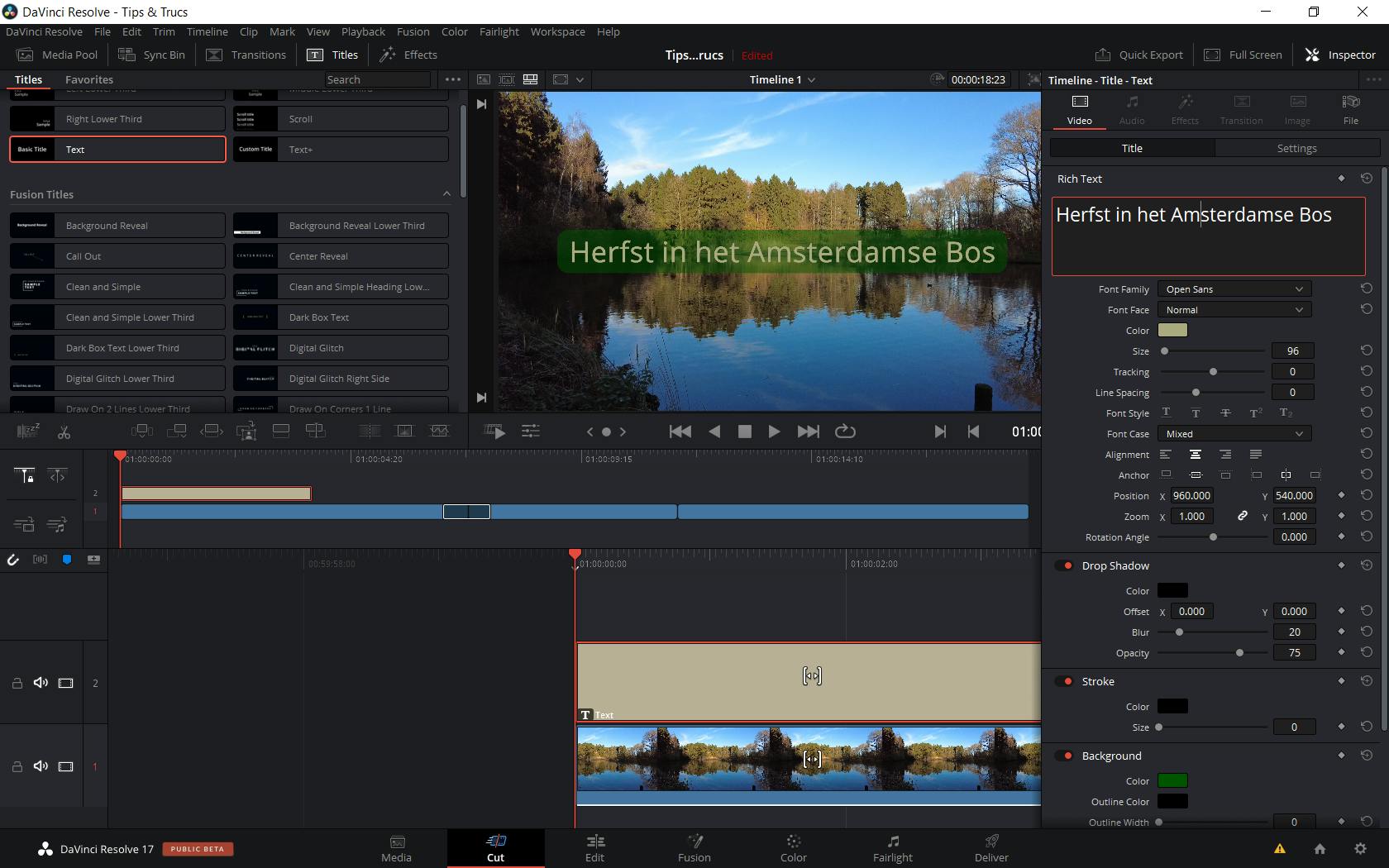
Task: Select center text alignment icon
Action: pyautogui.click(x=1196, y=455)
